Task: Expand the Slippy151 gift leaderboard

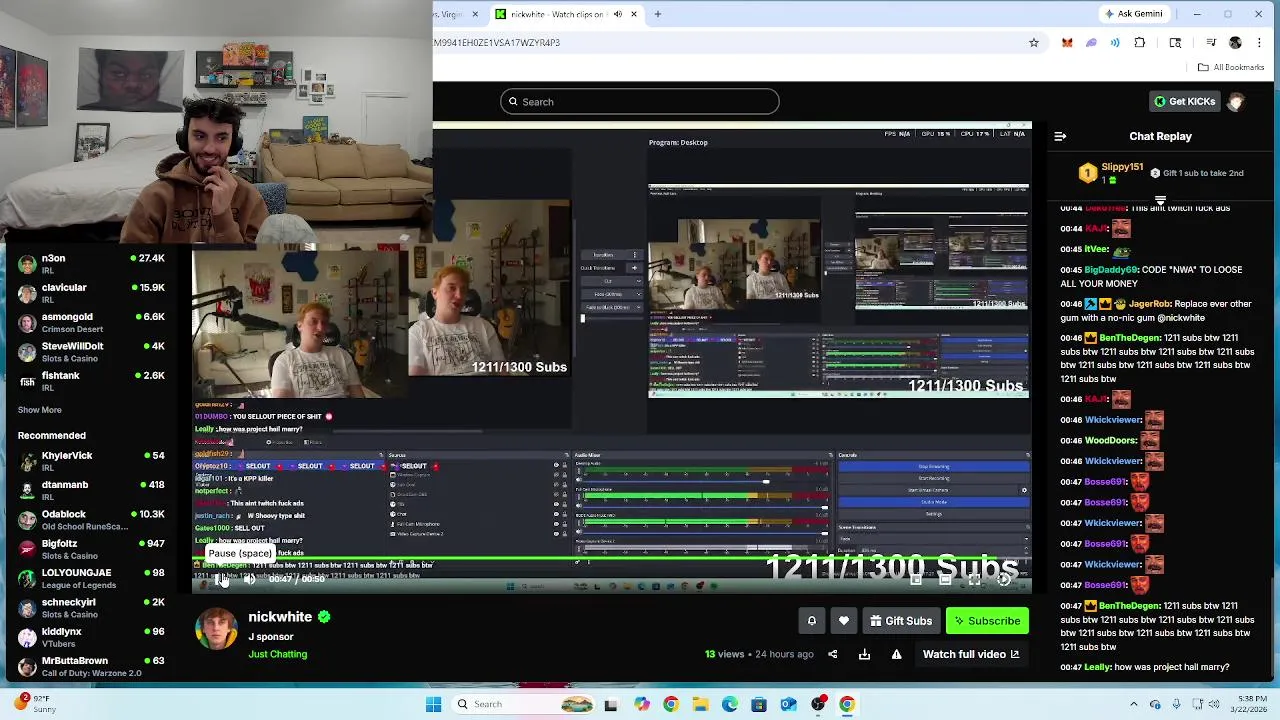Action: tap(1160, 199)
